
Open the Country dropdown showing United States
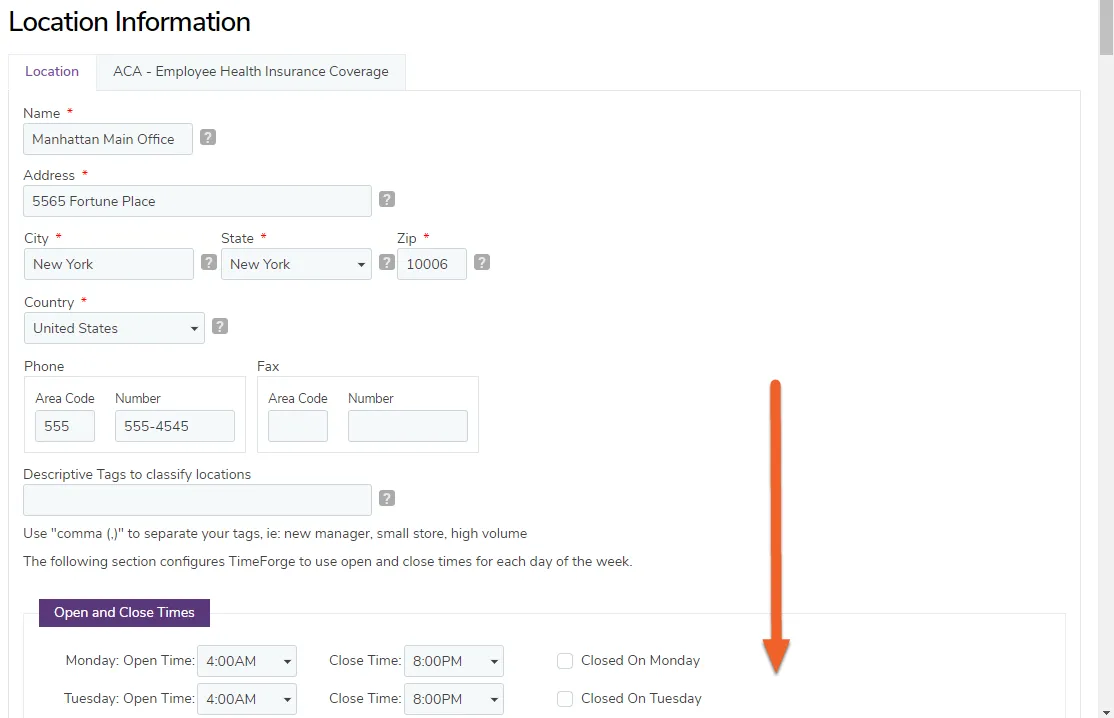[114, 328]
